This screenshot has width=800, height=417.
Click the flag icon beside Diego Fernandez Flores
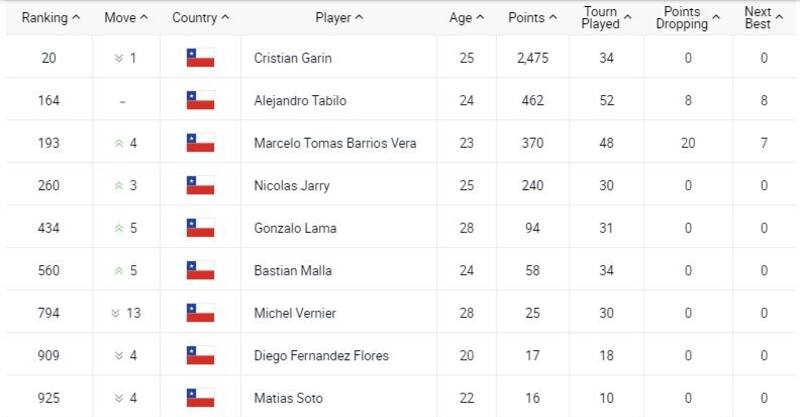(200, 355)
